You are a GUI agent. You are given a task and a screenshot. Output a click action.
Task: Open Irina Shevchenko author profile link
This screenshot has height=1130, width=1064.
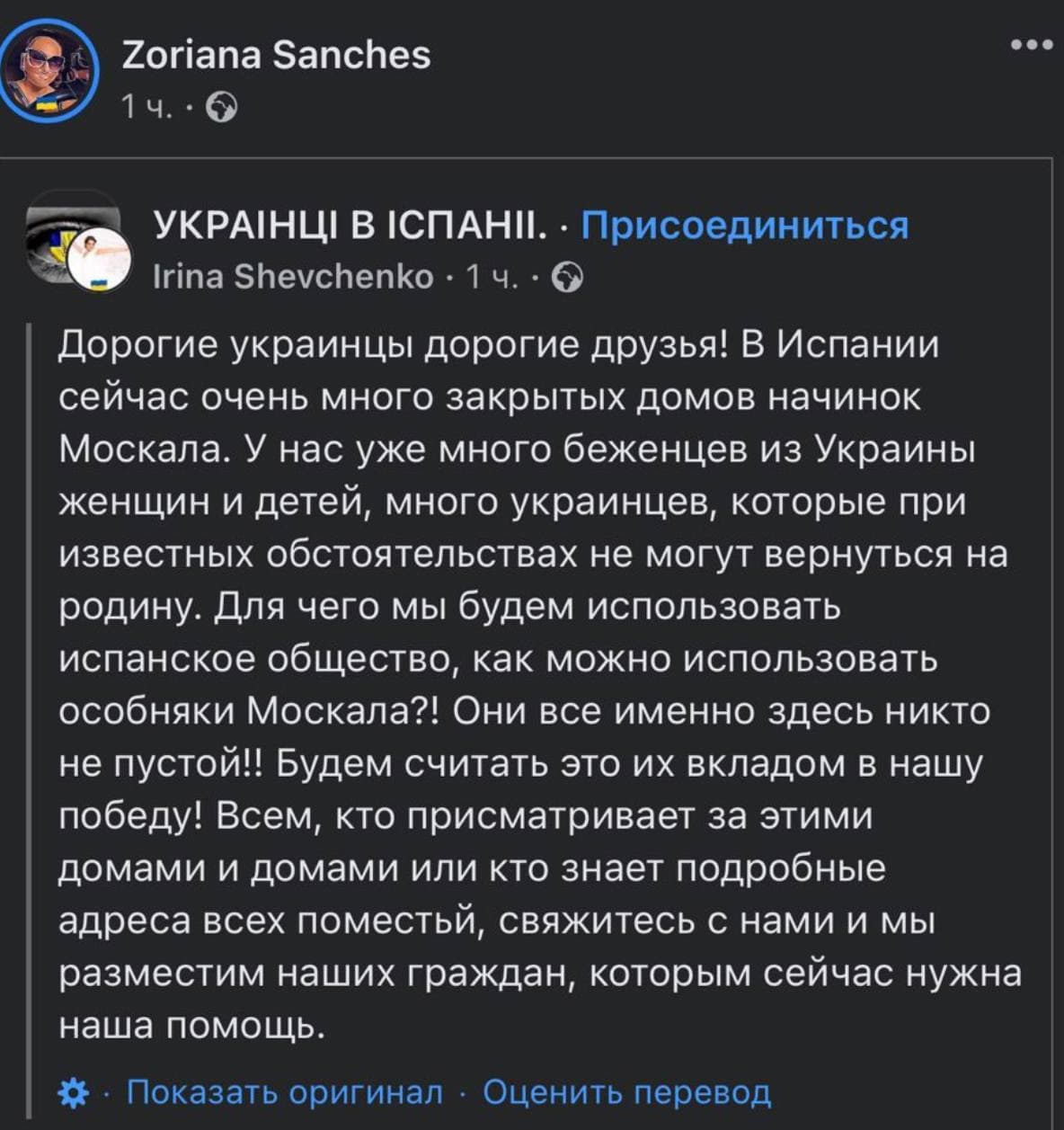click(294, 278)
